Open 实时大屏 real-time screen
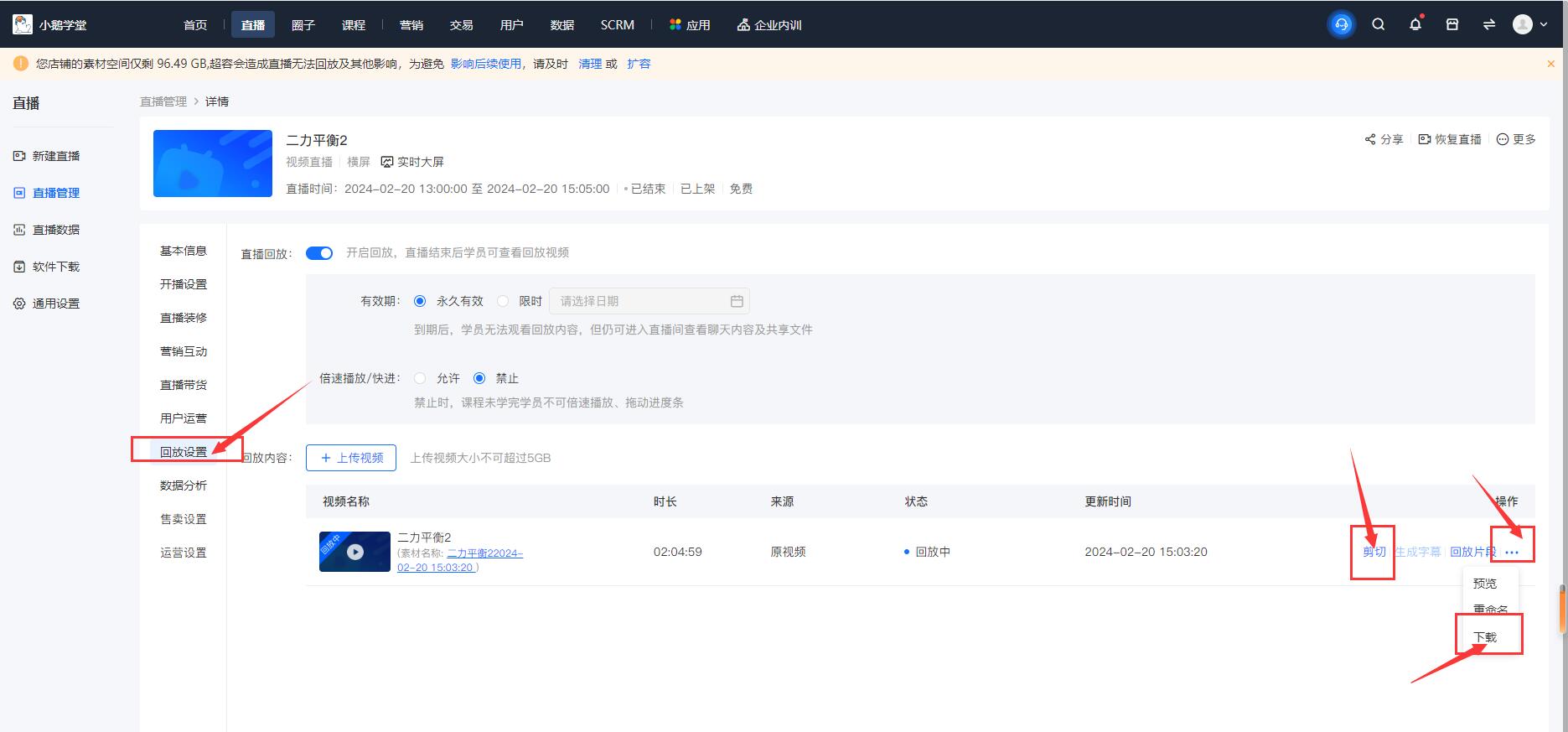 tap(412, 162)
